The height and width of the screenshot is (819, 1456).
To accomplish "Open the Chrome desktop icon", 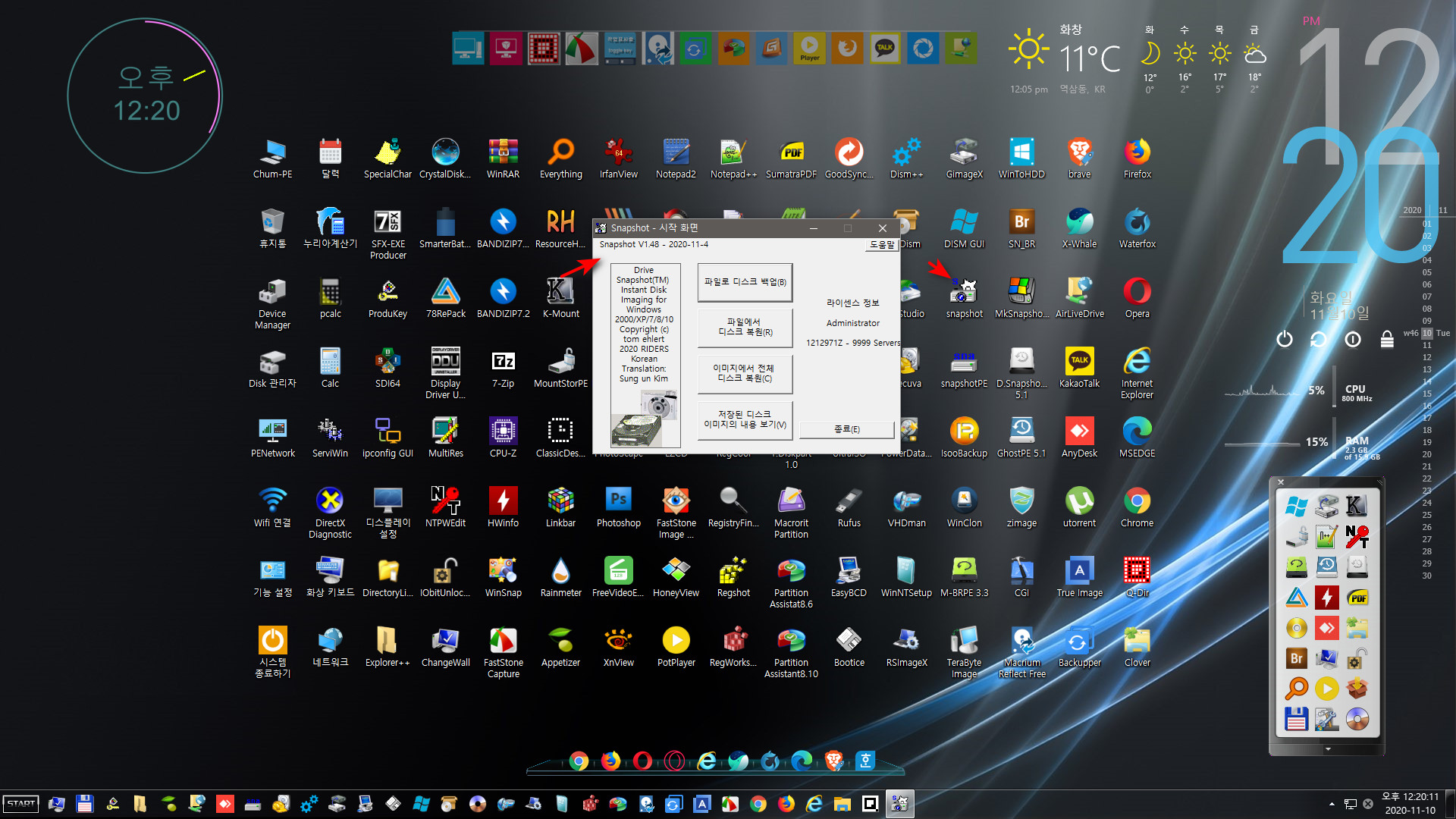I will point(1137,507).
